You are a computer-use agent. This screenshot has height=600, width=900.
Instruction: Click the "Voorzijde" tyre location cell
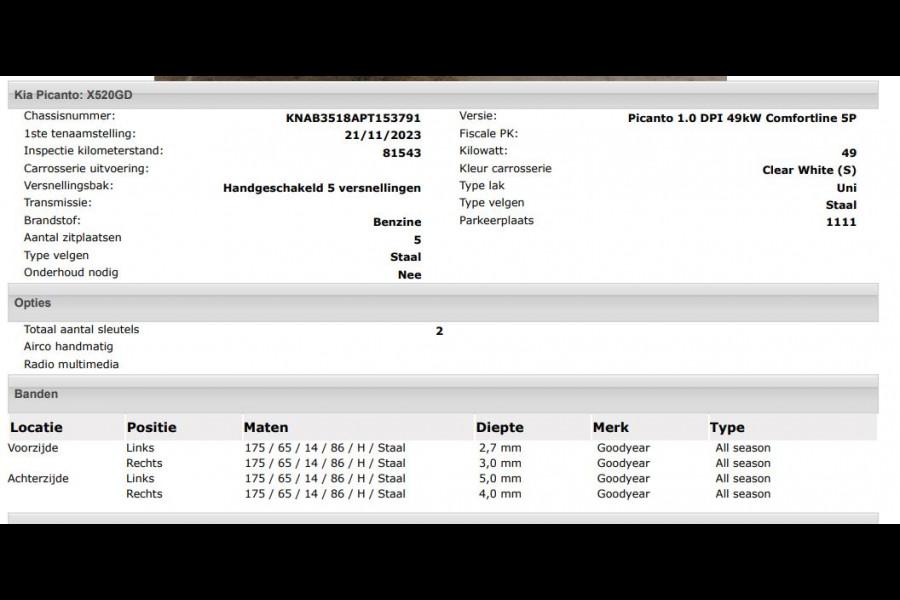coord(33,448)
